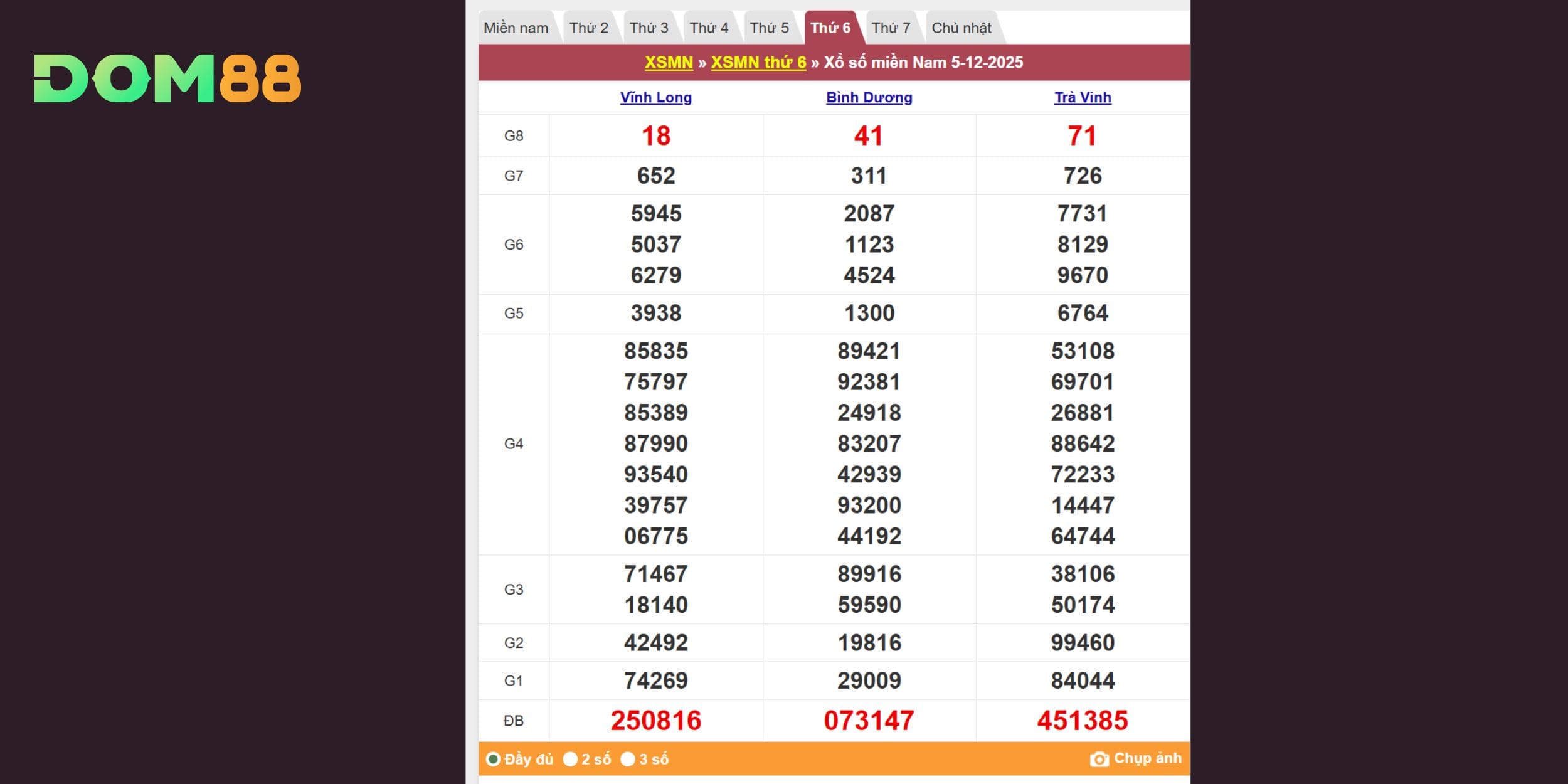Click the DOM88 logo
Screen dimensions: 1568x784
pos(167,78)
